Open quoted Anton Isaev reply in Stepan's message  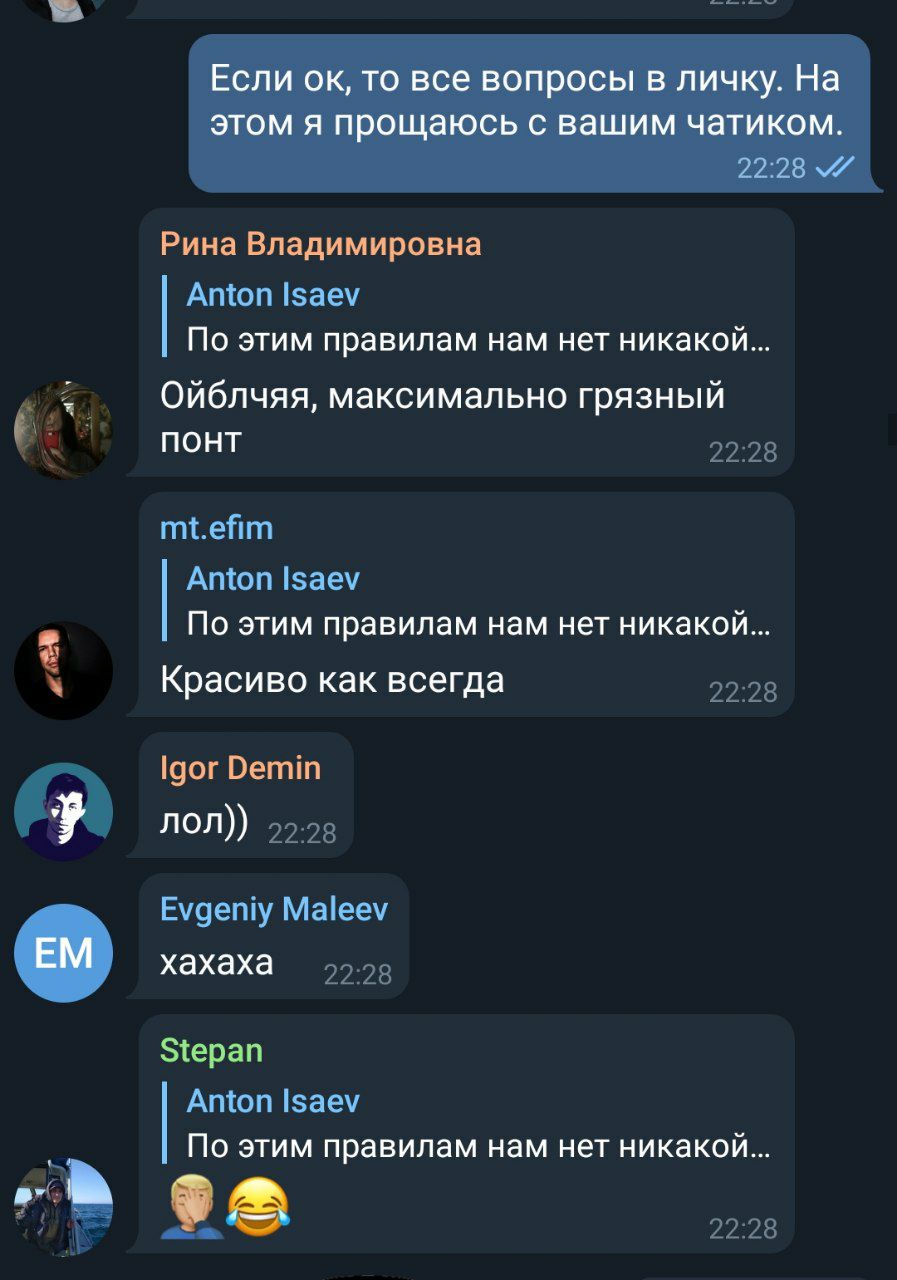tap(468, 1123)
